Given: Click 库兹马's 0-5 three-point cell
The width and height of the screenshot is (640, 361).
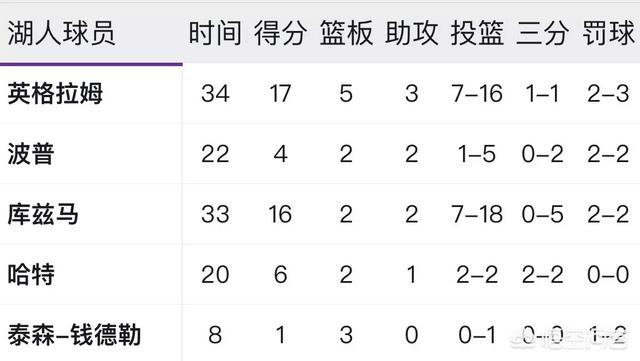Looking at the screenshot, I should pos(542,214).
